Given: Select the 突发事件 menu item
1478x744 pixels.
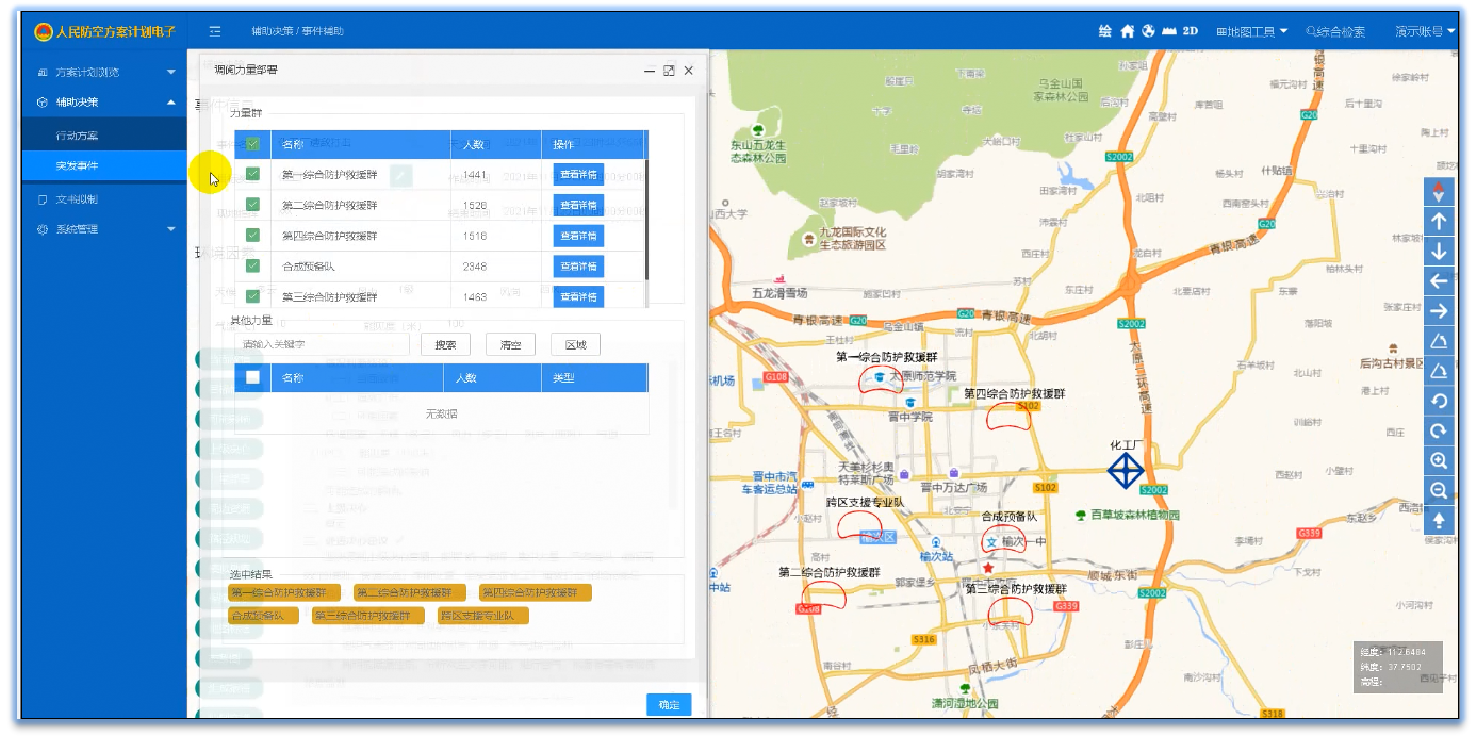Looking at the screenshot, I should pos(104,166).
